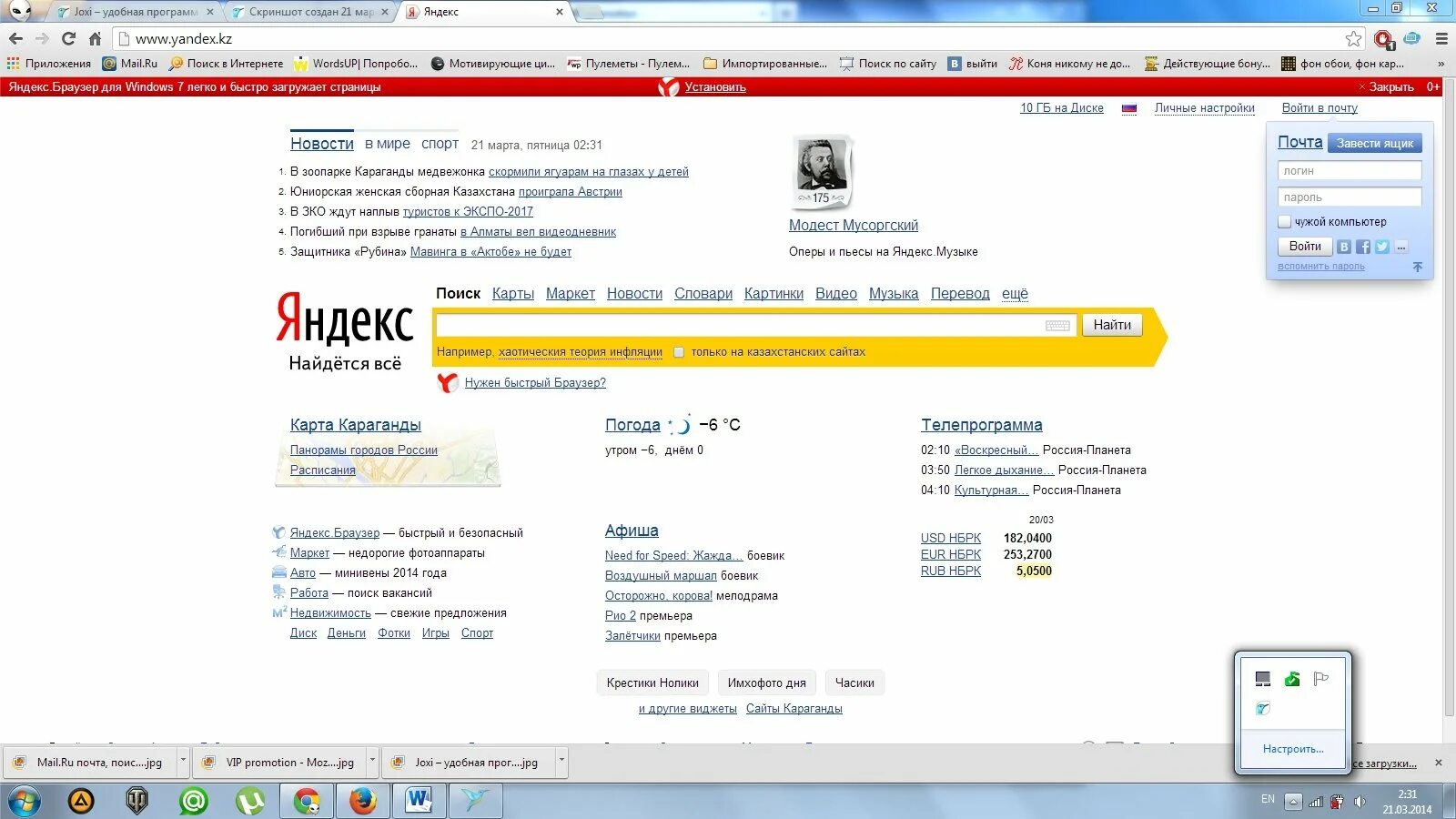
Task: Click the country flag icon
Action: click(1129, 108)
